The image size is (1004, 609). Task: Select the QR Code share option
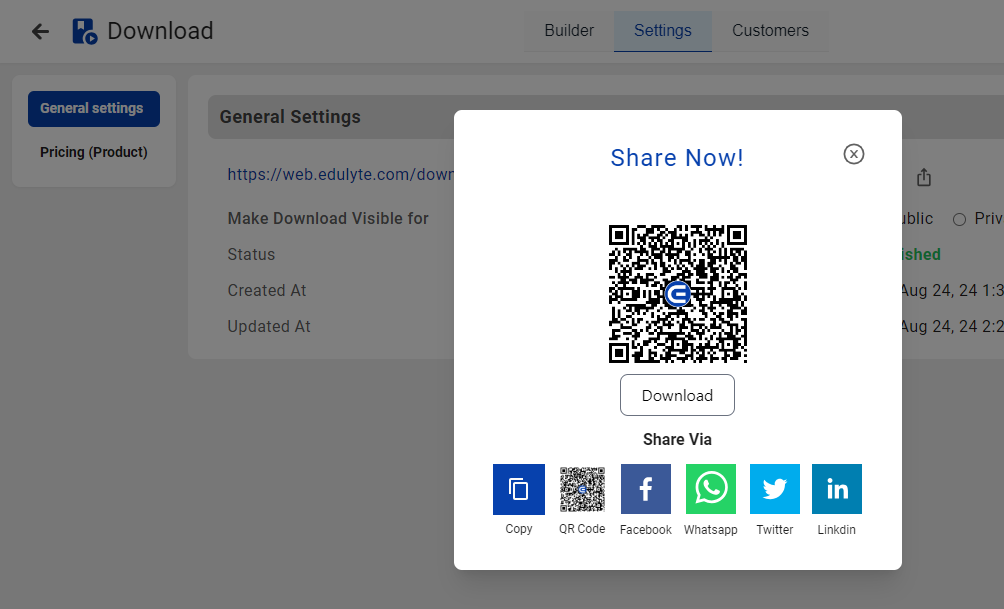click(582, 489)
